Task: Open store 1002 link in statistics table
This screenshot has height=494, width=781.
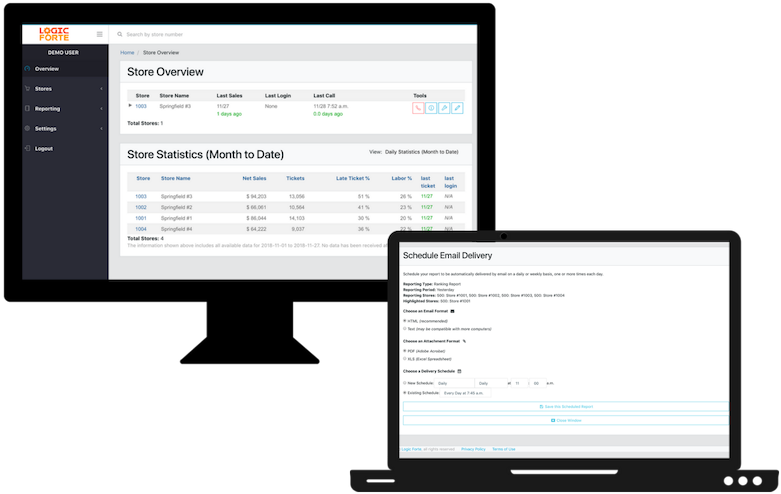Action: (141, 207)
